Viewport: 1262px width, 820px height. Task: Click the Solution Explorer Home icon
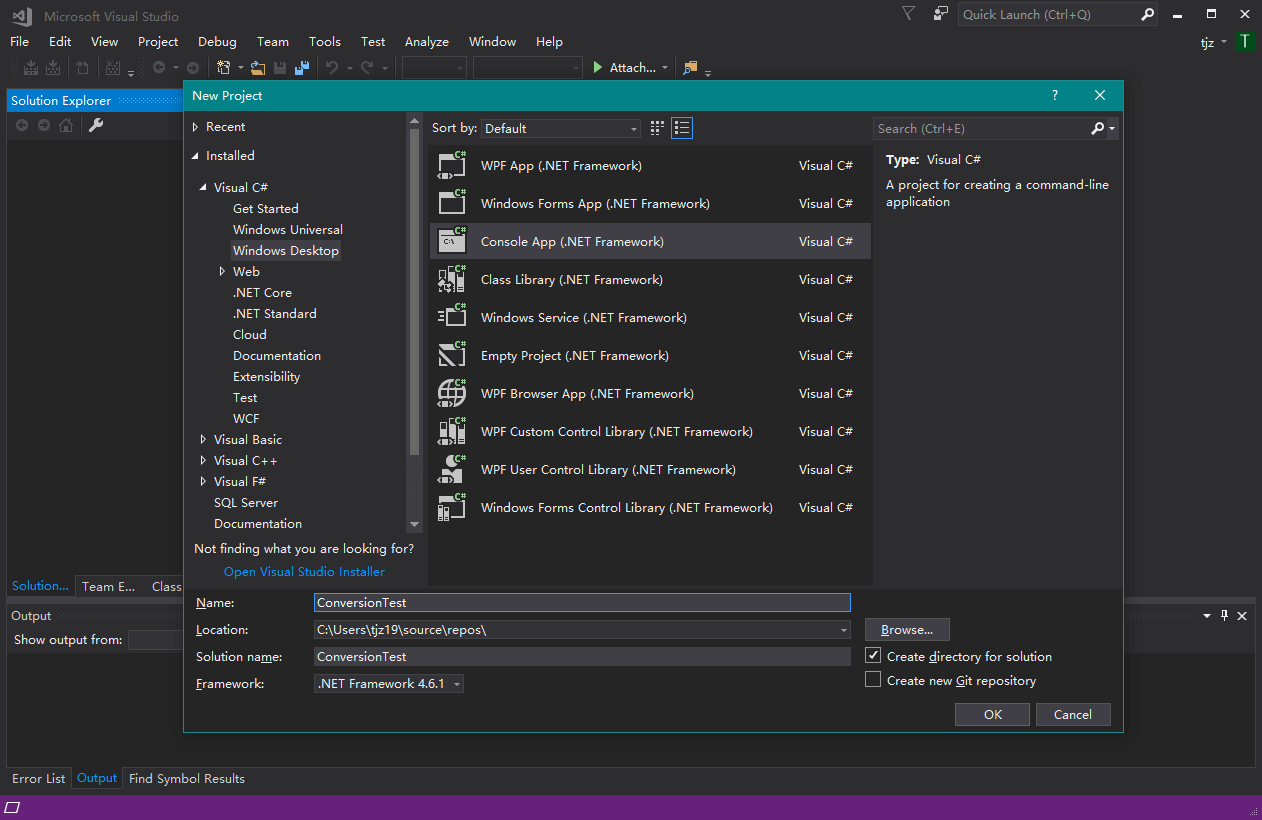click(66, 125)
